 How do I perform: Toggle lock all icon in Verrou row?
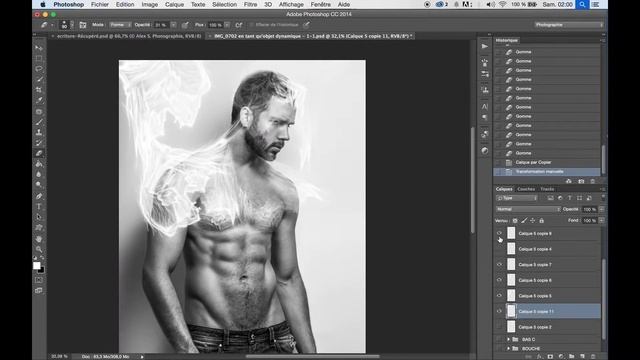point(542,220)
